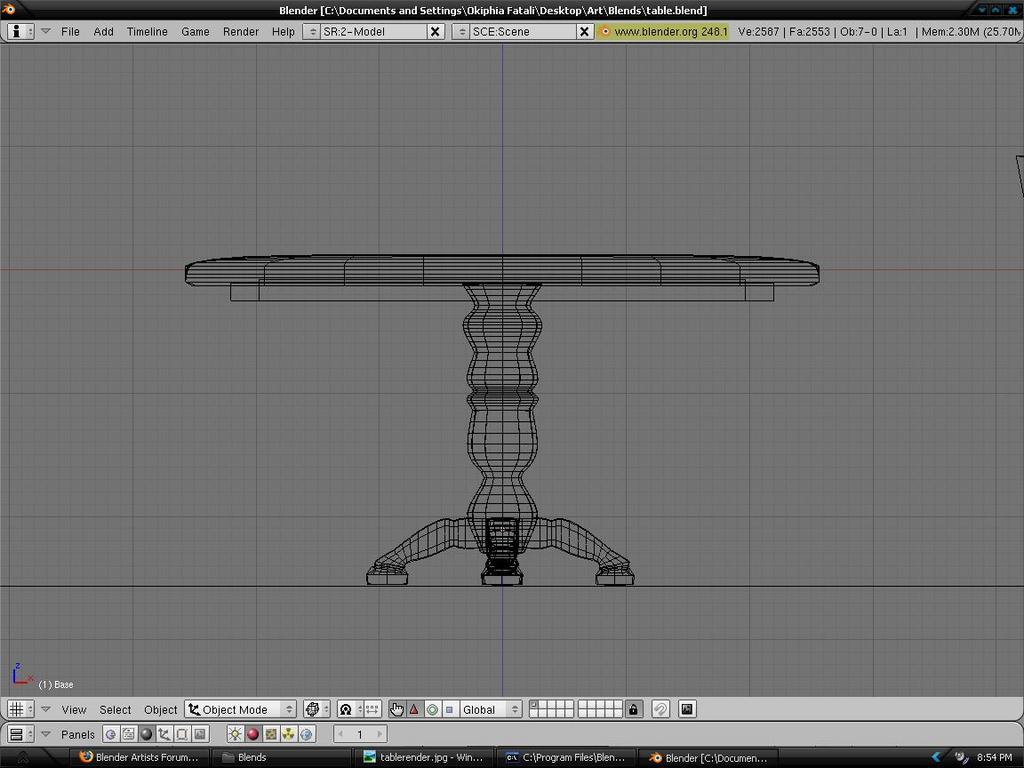This screenshot has width=1024, height=768.
Task: Select the World buttons globe icon
Action: tap(306, 735)
